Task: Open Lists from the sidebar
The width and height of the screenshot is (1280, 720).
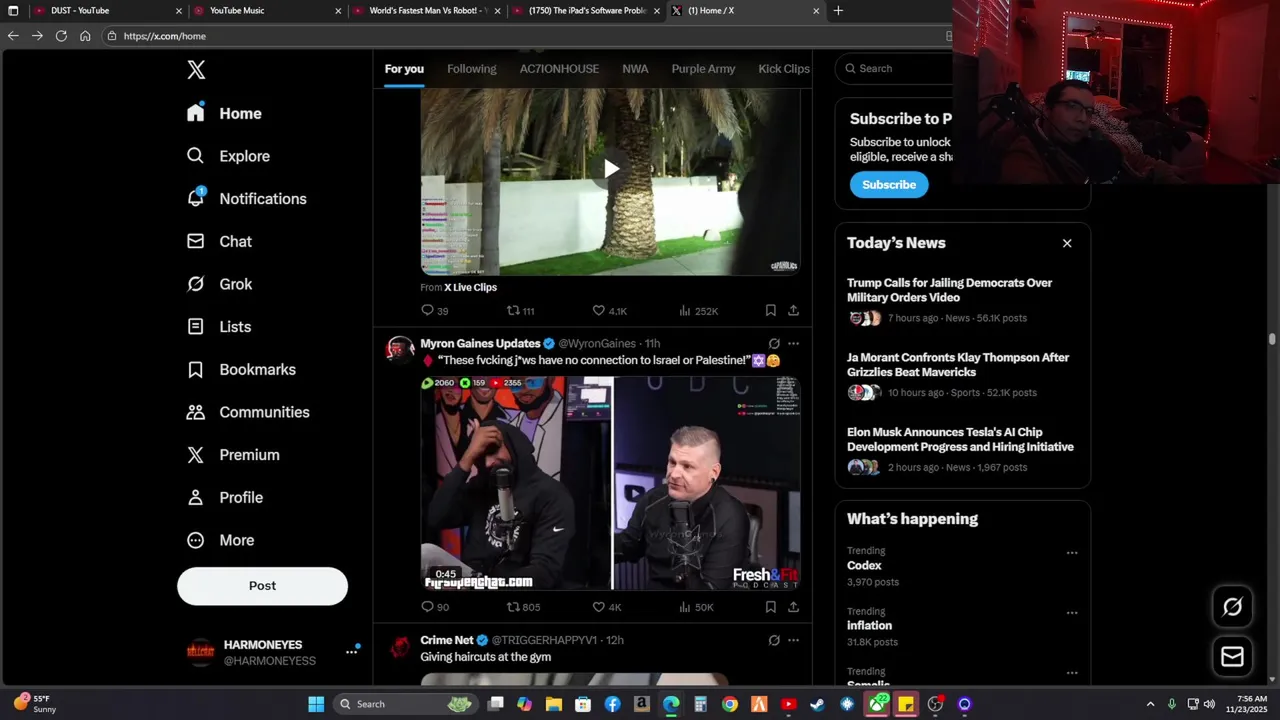Action: 219,327
